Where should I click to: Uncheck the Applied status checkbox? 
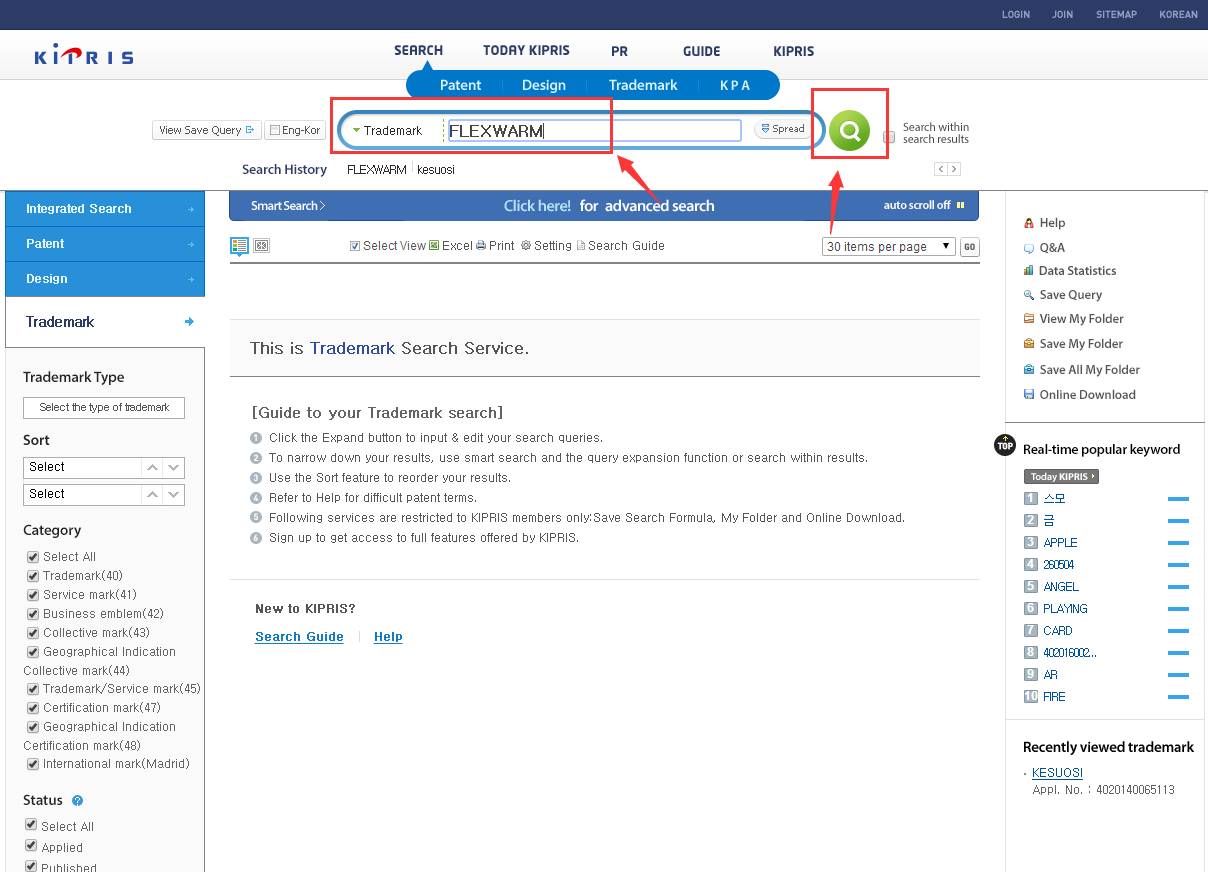31,846
